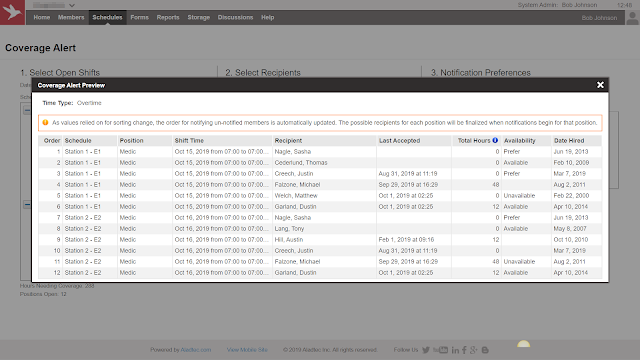Open the user profile avatar icon
640x360 pixels.
pyautogui.click(x=632, y=18)
